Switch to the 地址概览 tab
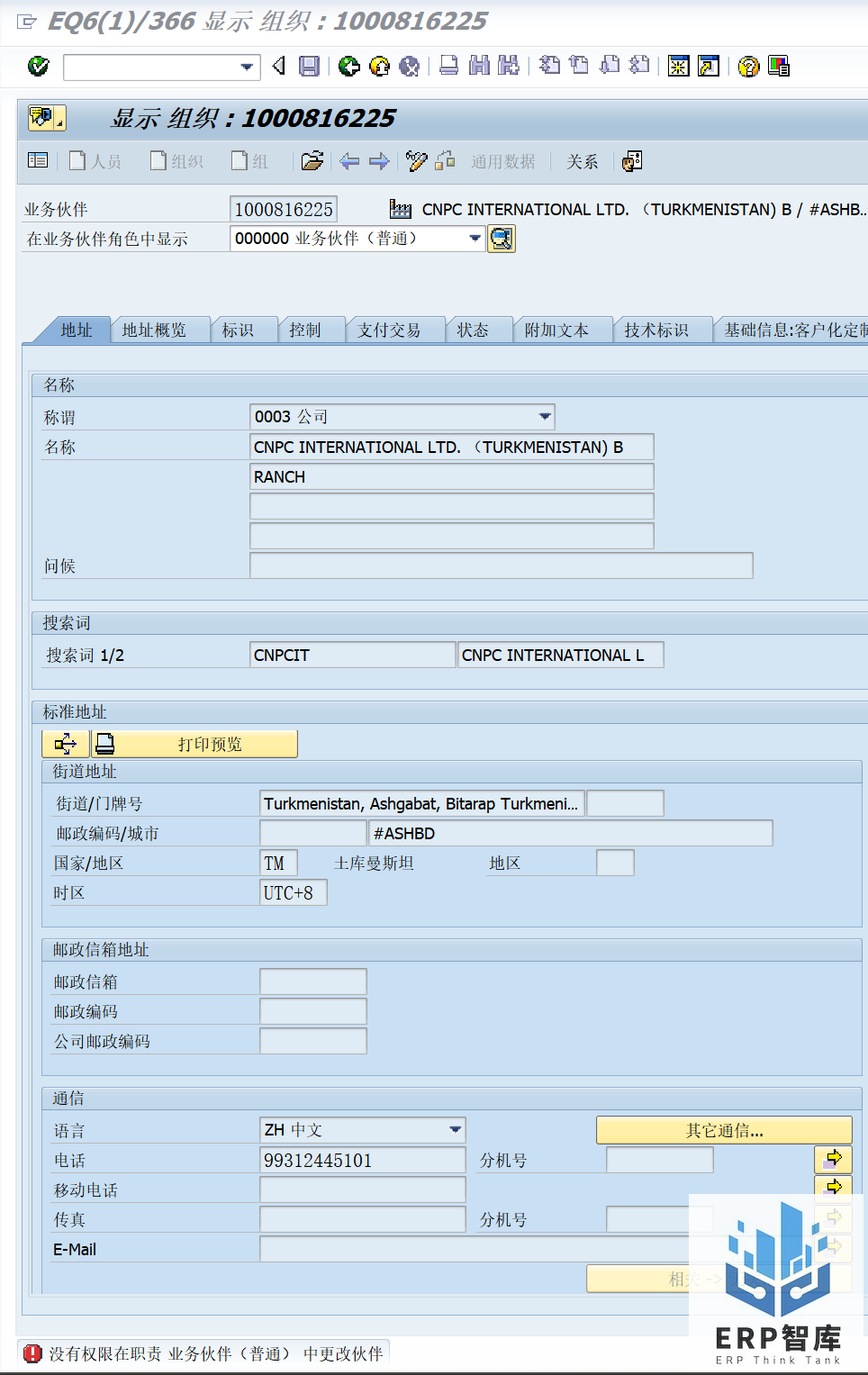Viewport: 868px width, 1375px height. click(x=154, y=330)
